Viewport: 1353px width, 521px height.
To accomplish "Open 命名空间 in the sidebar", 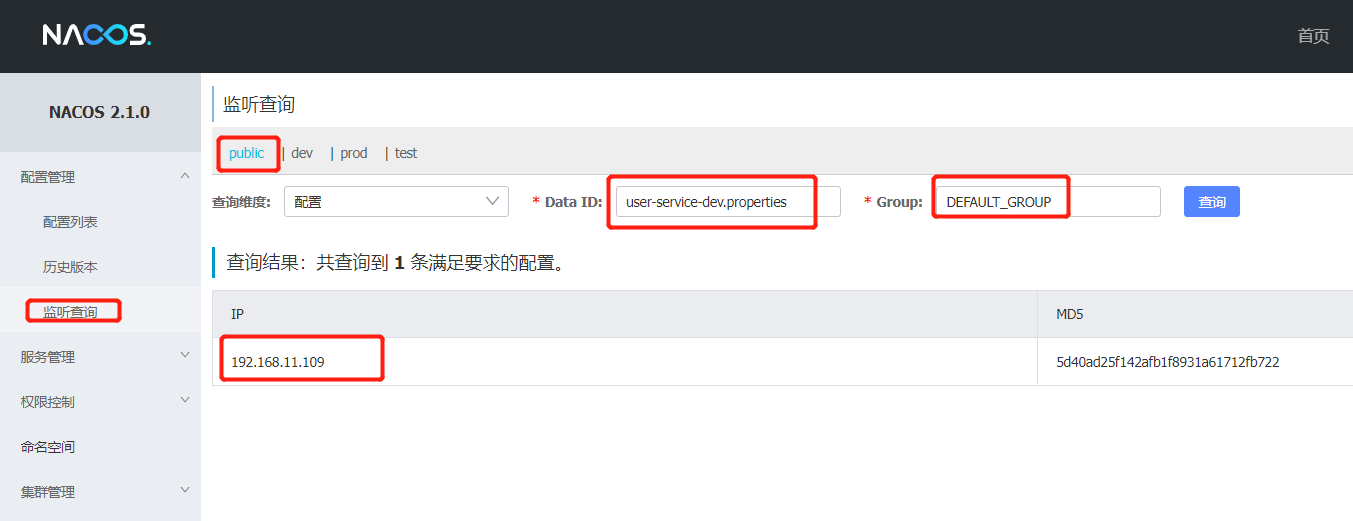I will pyautogui.click(x=48, y=447).
